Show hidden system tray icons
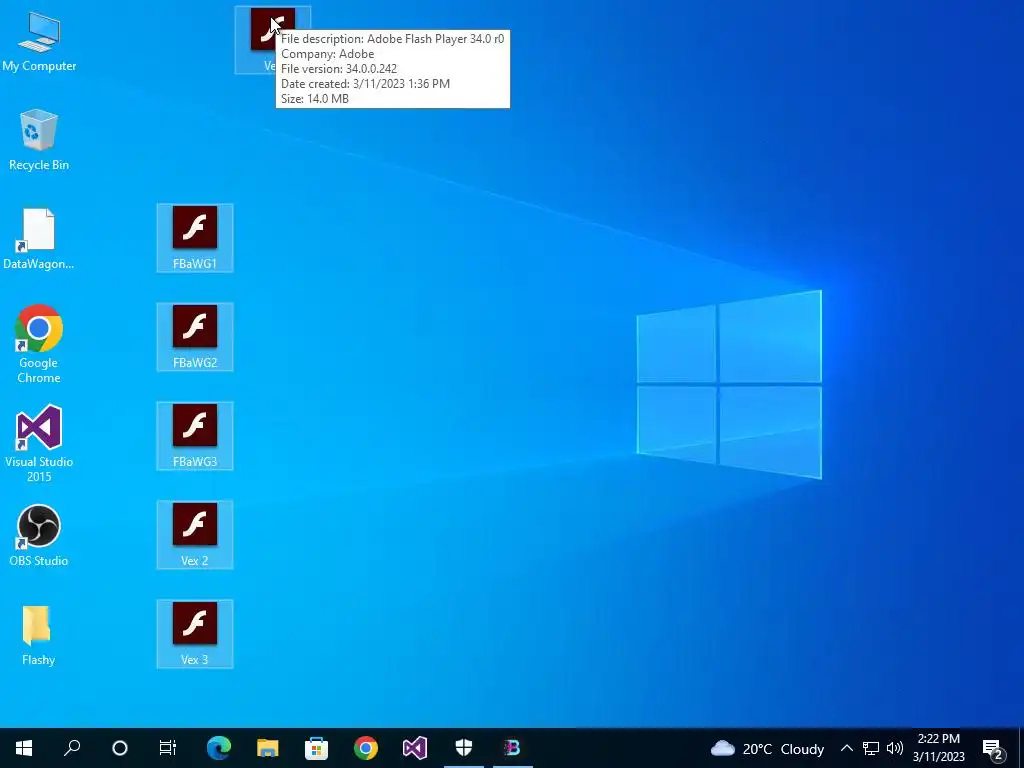This screenshot has height=768, width=1024. pos(846,748)
